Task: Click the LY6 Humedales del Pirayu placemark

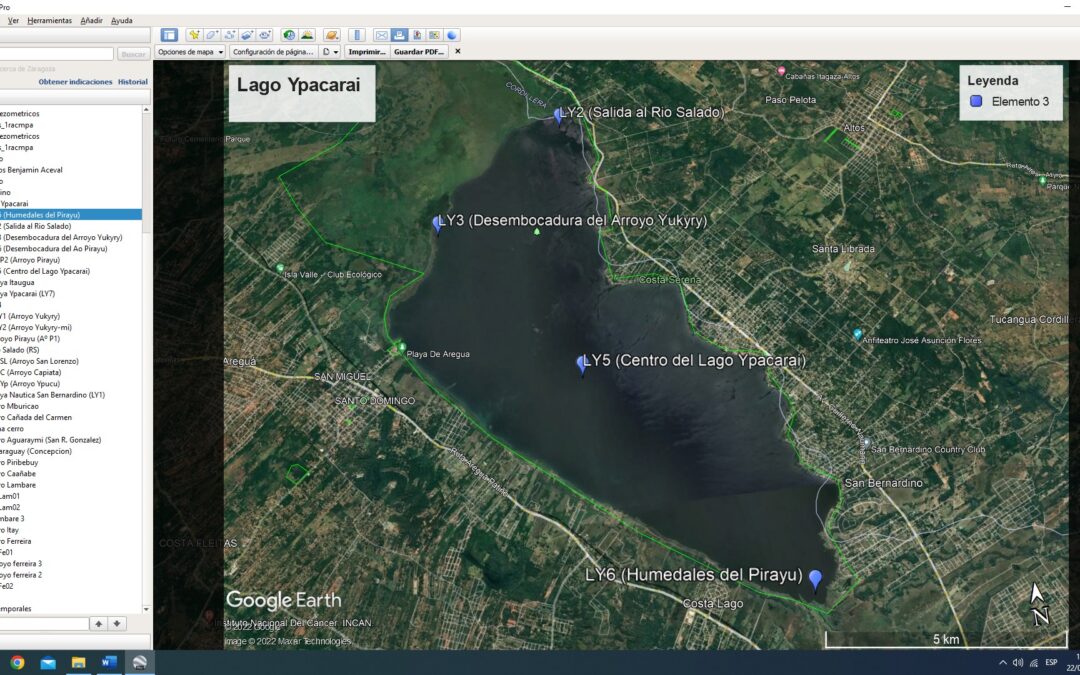Action: coord(816,580)
